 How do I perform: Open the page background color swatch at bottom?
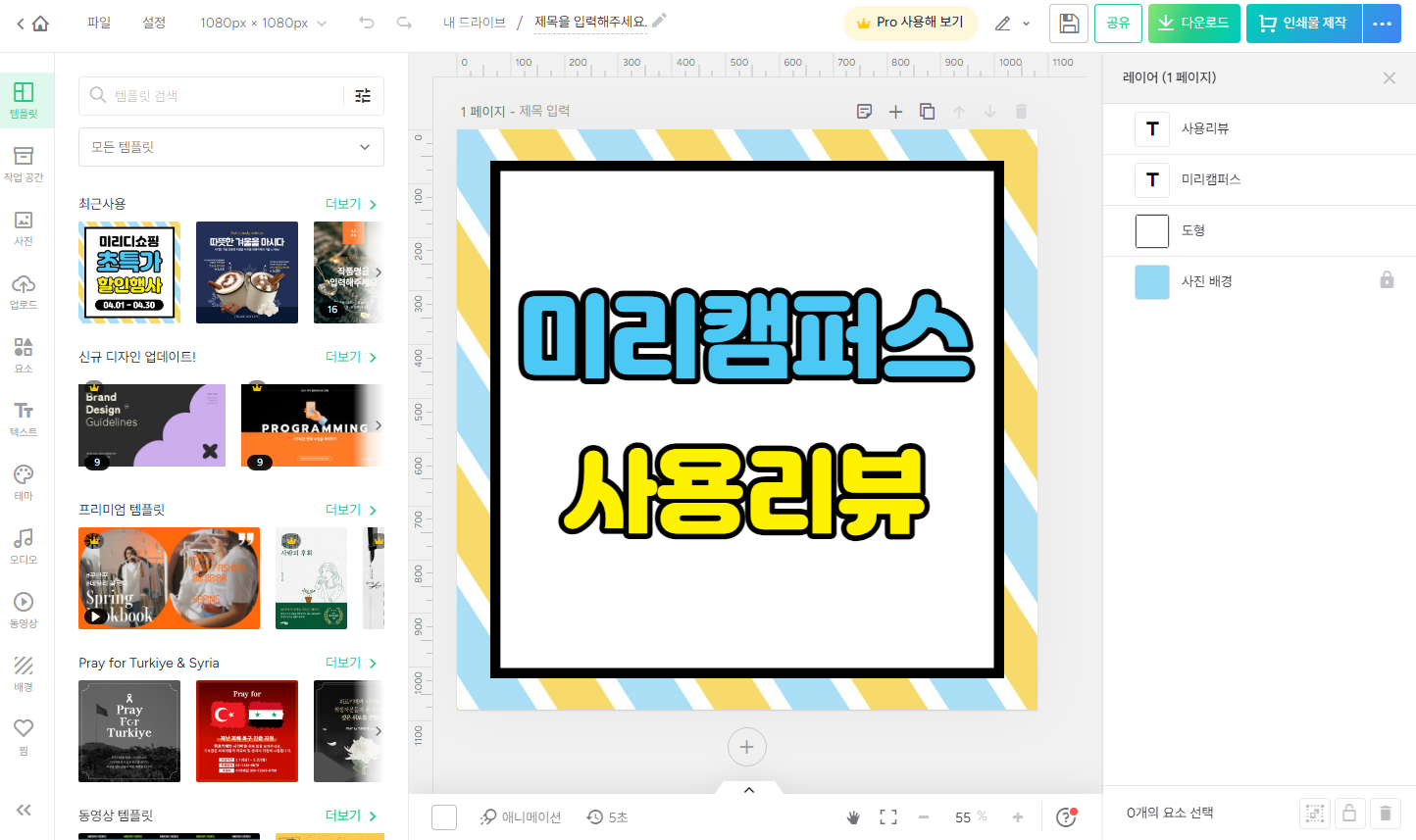pos(444,817)
